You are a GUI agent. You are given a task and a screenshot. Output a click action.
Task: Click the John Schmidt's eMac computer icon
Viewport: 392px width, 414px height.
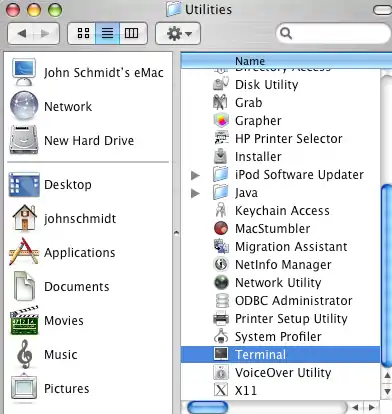click(24, 72)
